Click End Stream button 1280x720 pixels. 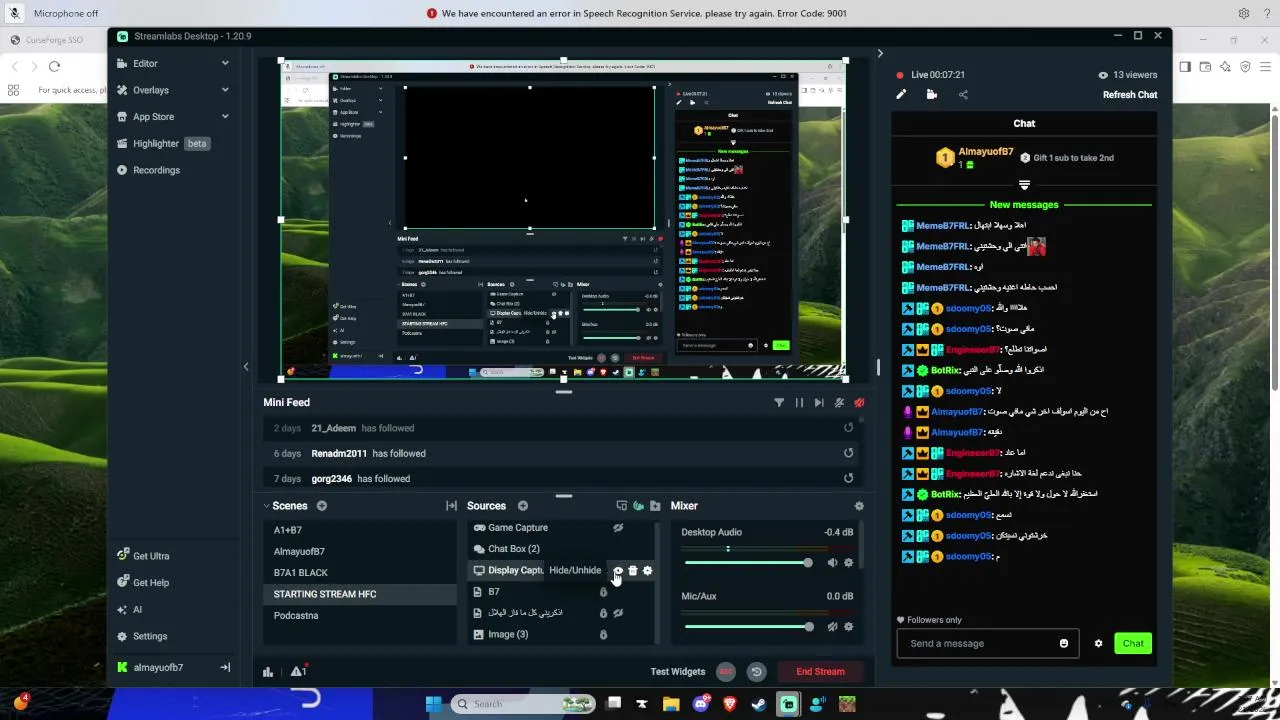pyautogui.click(x=820, y=672)
